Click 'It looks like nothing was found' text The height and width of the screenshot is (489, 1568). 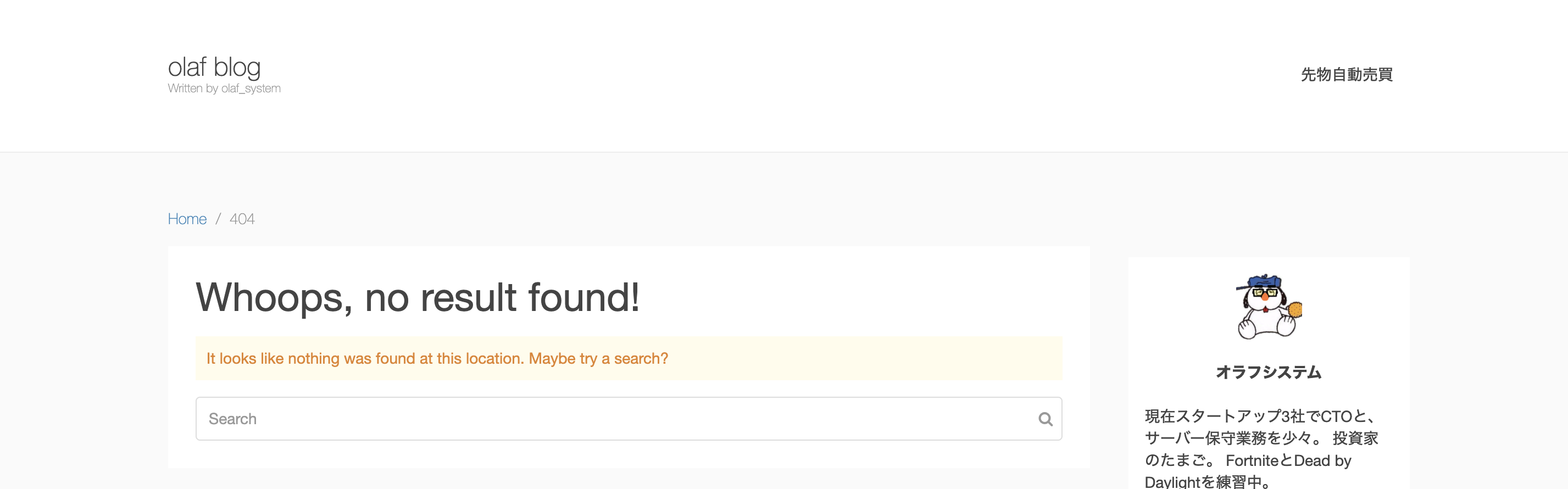(364, 359)
